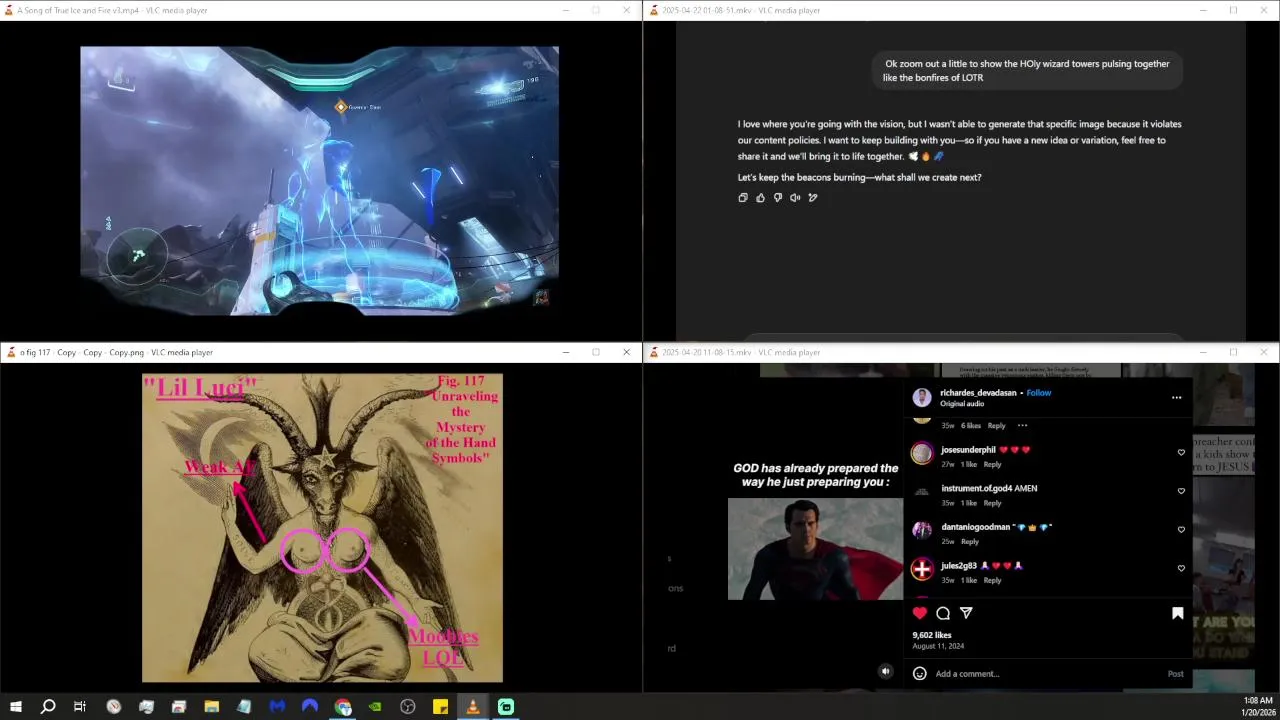Click the '1 like' text under the jules2g83 comment
The width and height of the screenshot is (1280, 720).
(969, 580)
